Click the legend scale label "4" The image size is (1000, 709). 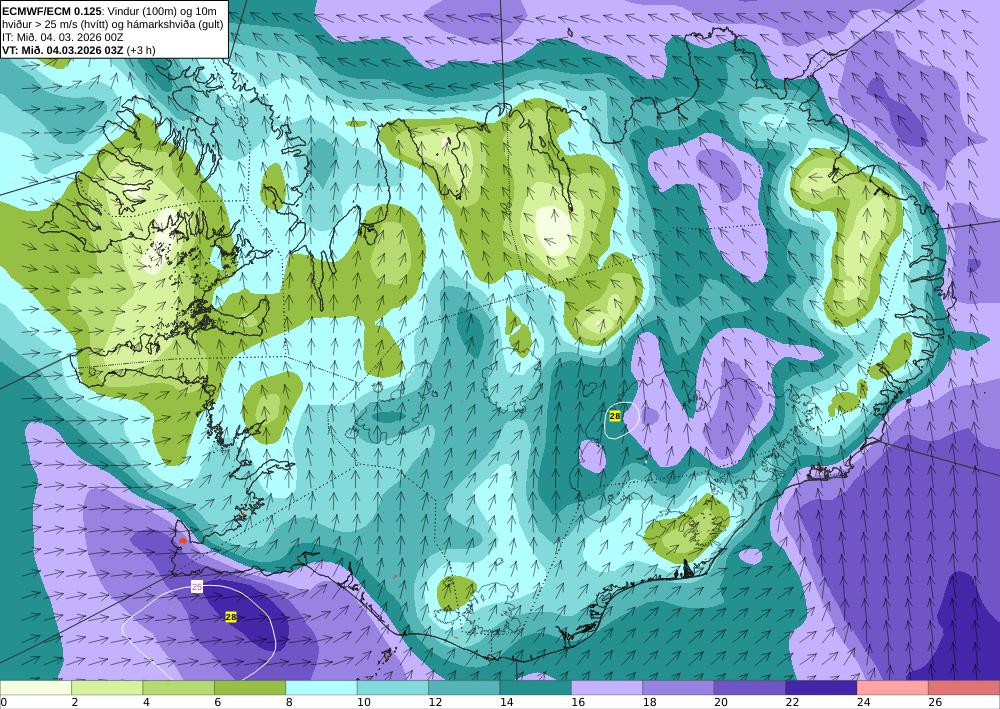point(147,702)
